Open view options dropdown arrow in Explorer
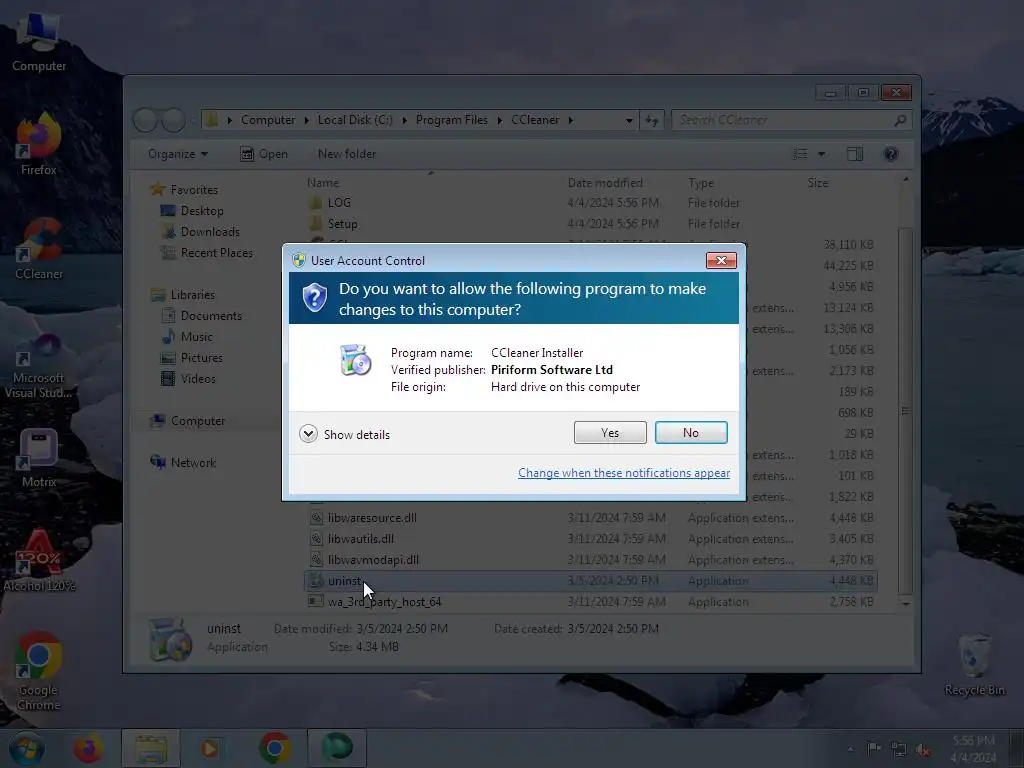Viewport: 1024px width, 768px height. [x=822, y=154]
